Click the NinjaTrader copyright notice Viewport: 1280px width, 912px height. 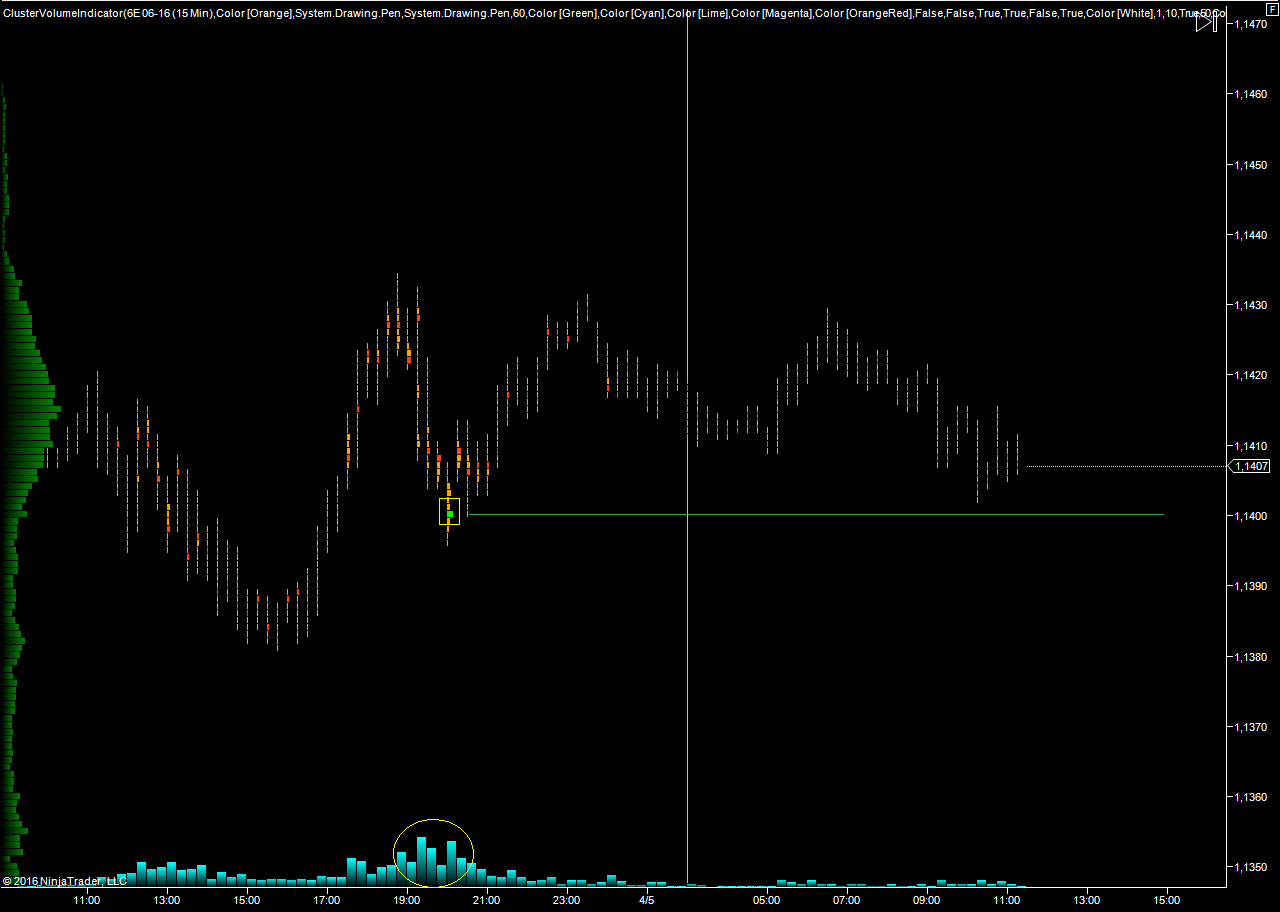point(65,881)
